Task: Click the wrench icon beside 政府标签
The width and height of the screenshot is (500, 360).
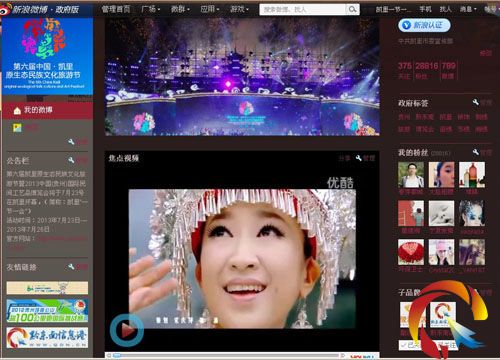Action: click(476, 102)
